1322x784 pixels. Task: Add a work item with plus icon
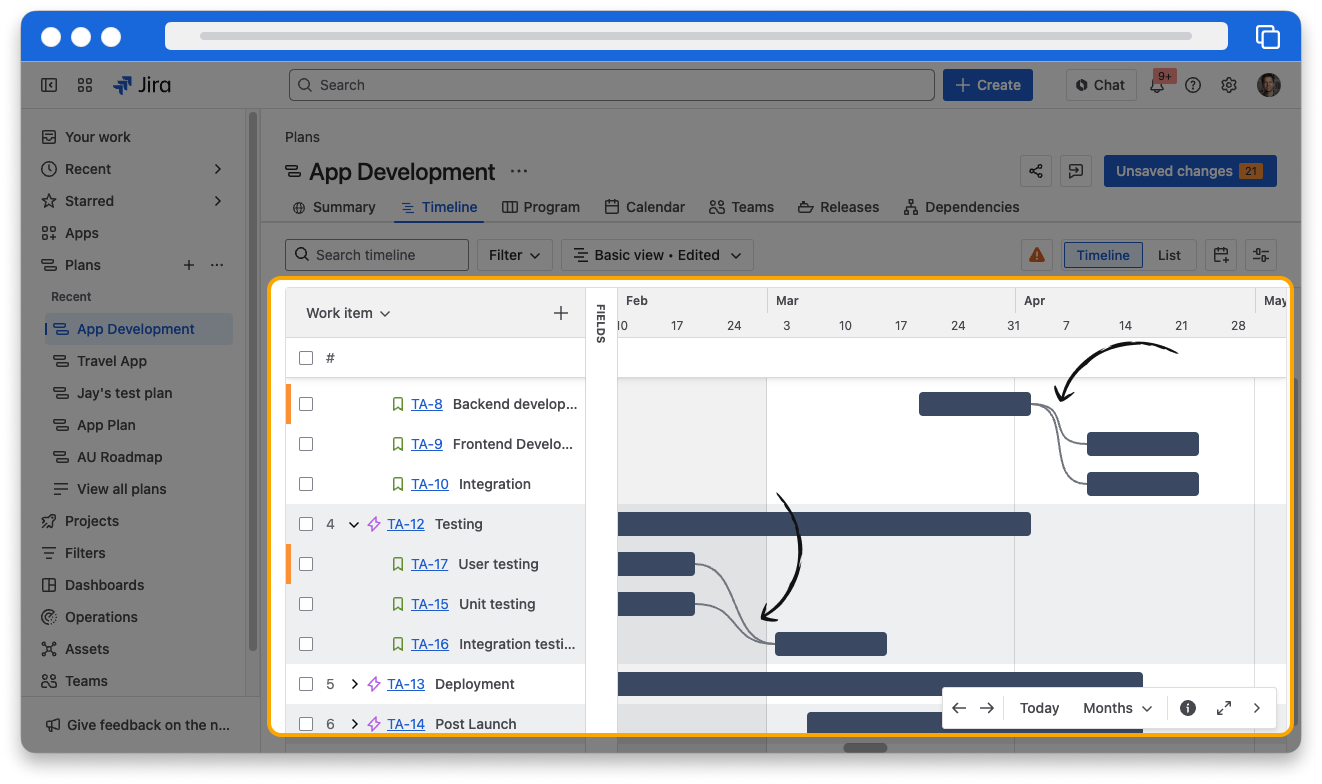tap(561, 313)
